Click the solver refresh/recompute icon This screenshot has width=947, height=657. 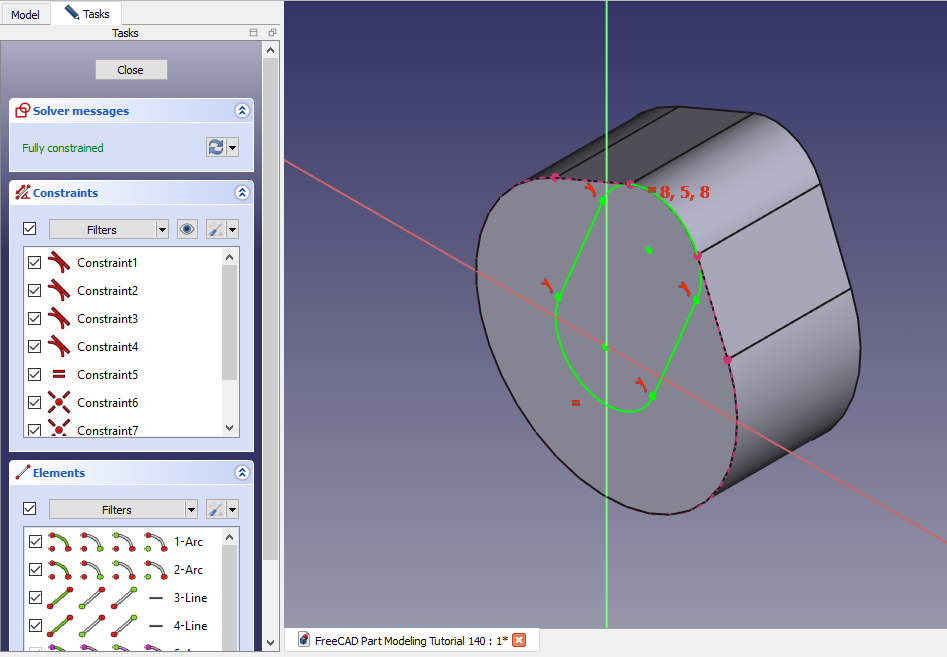[216, 147]
